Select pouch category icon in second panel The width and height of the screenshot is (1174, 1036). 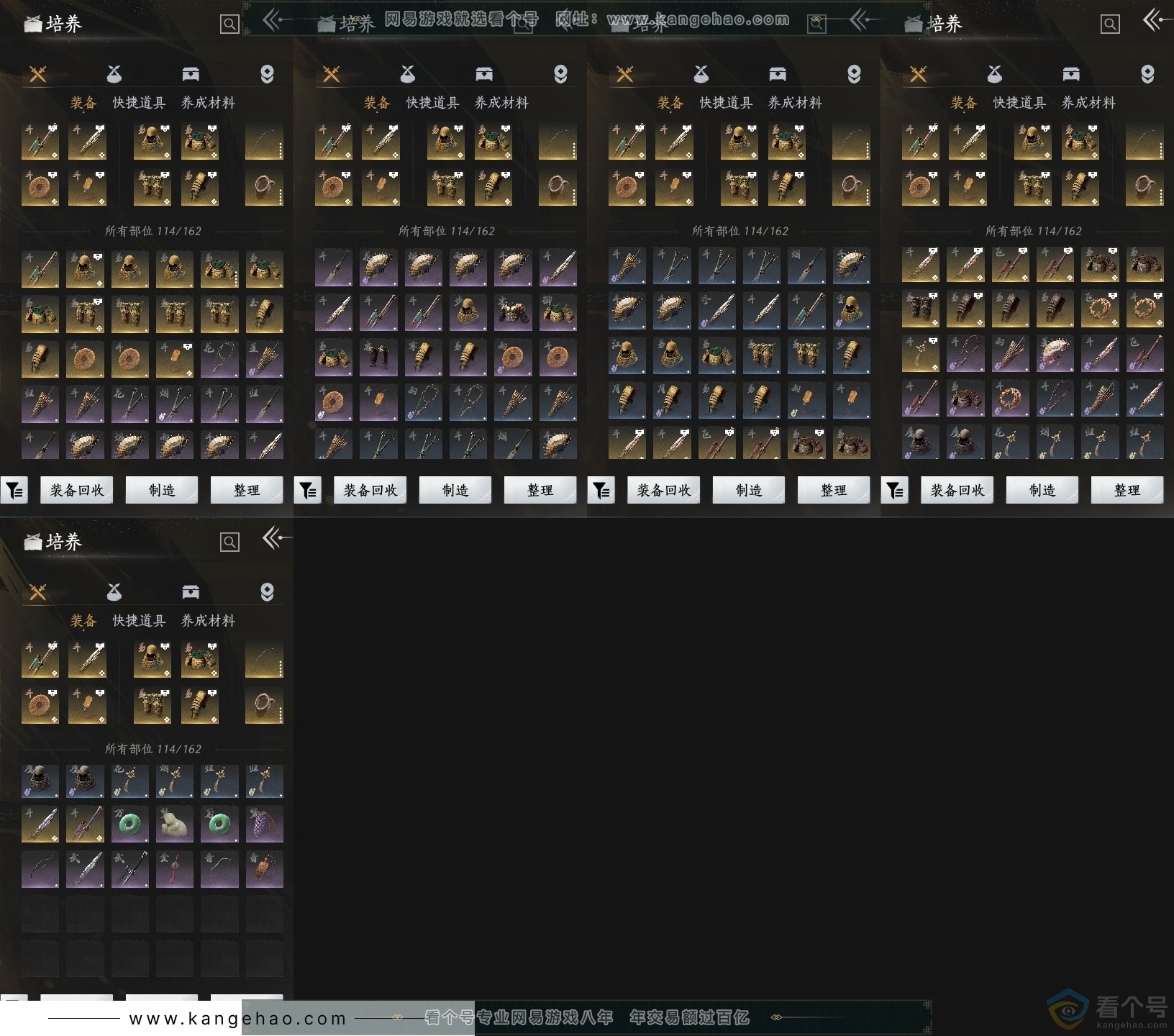point(408,74)
